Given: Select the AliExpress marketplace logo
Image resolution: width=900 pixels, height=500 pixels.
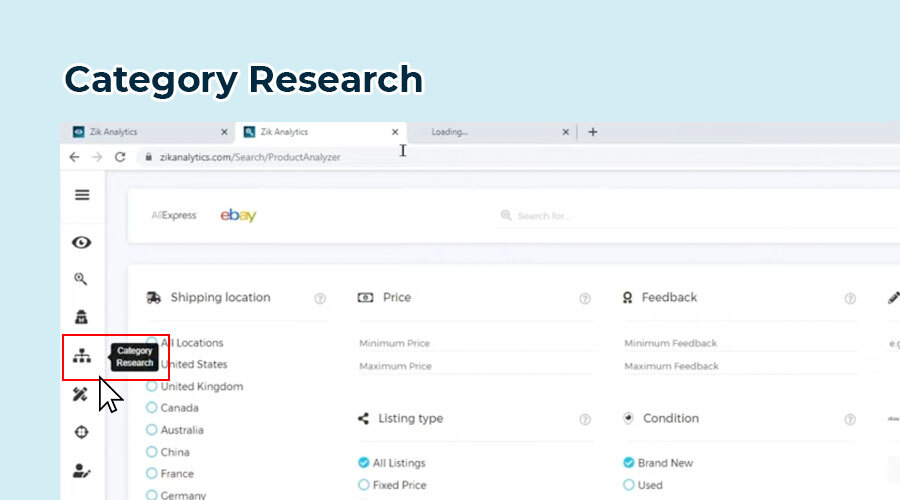Looking at the screenshot, I should (174, 215).
